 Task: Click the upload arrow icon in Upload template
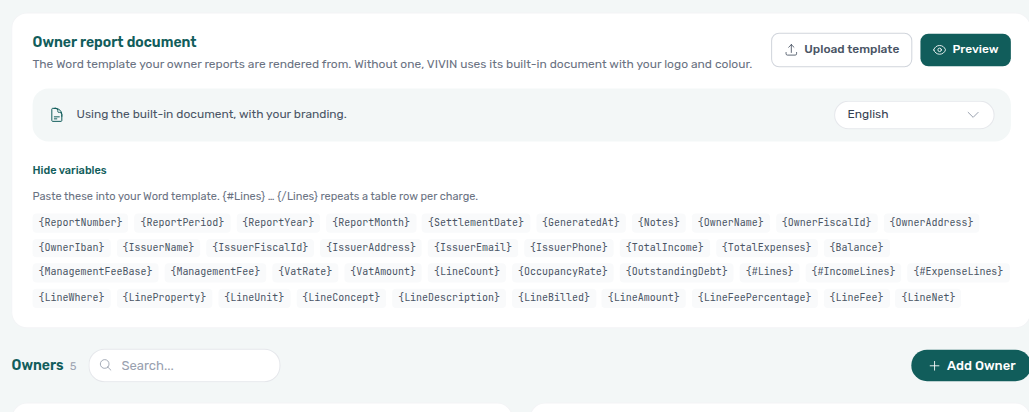click(x=791, y=50)
